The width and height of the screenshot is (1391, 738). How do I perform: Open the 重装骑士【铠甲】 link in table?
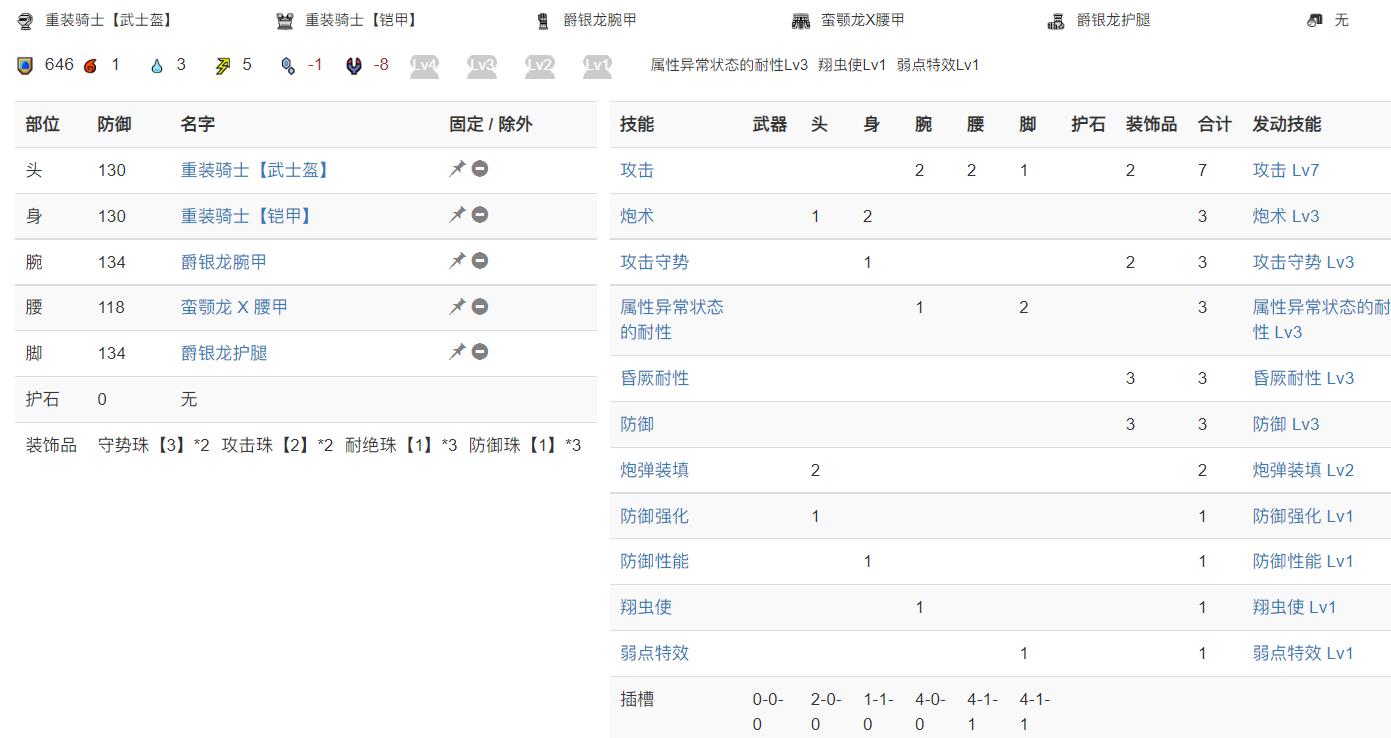tap(246, 216)
